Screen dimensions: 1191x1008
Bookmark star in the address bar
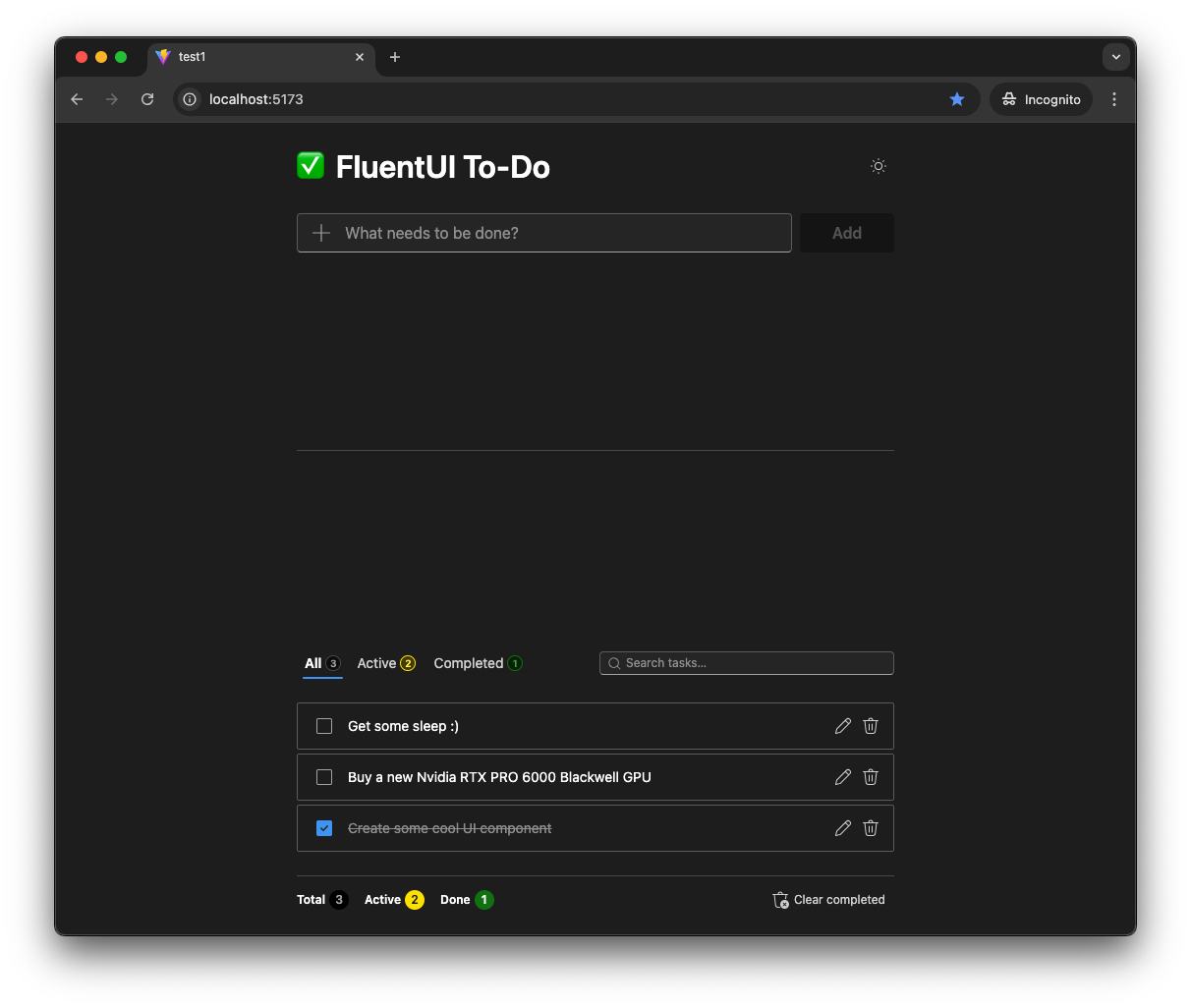tap(957, 99)
